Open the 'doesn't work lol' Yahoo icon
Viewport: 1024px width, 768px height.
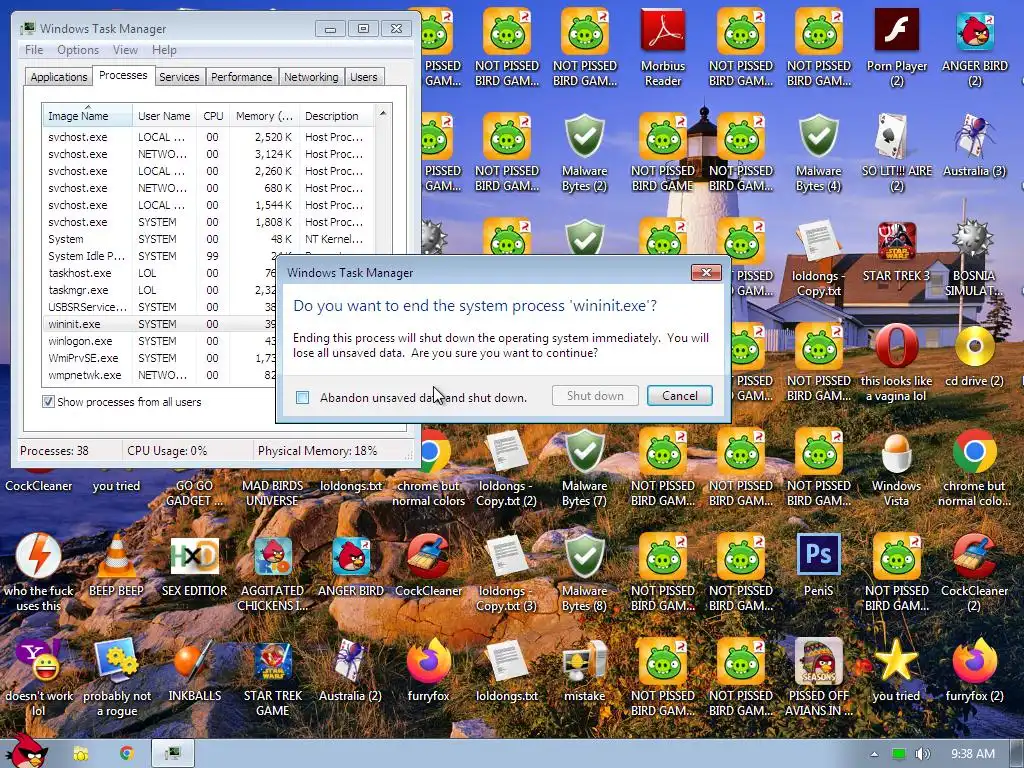[x=39, y=678]
